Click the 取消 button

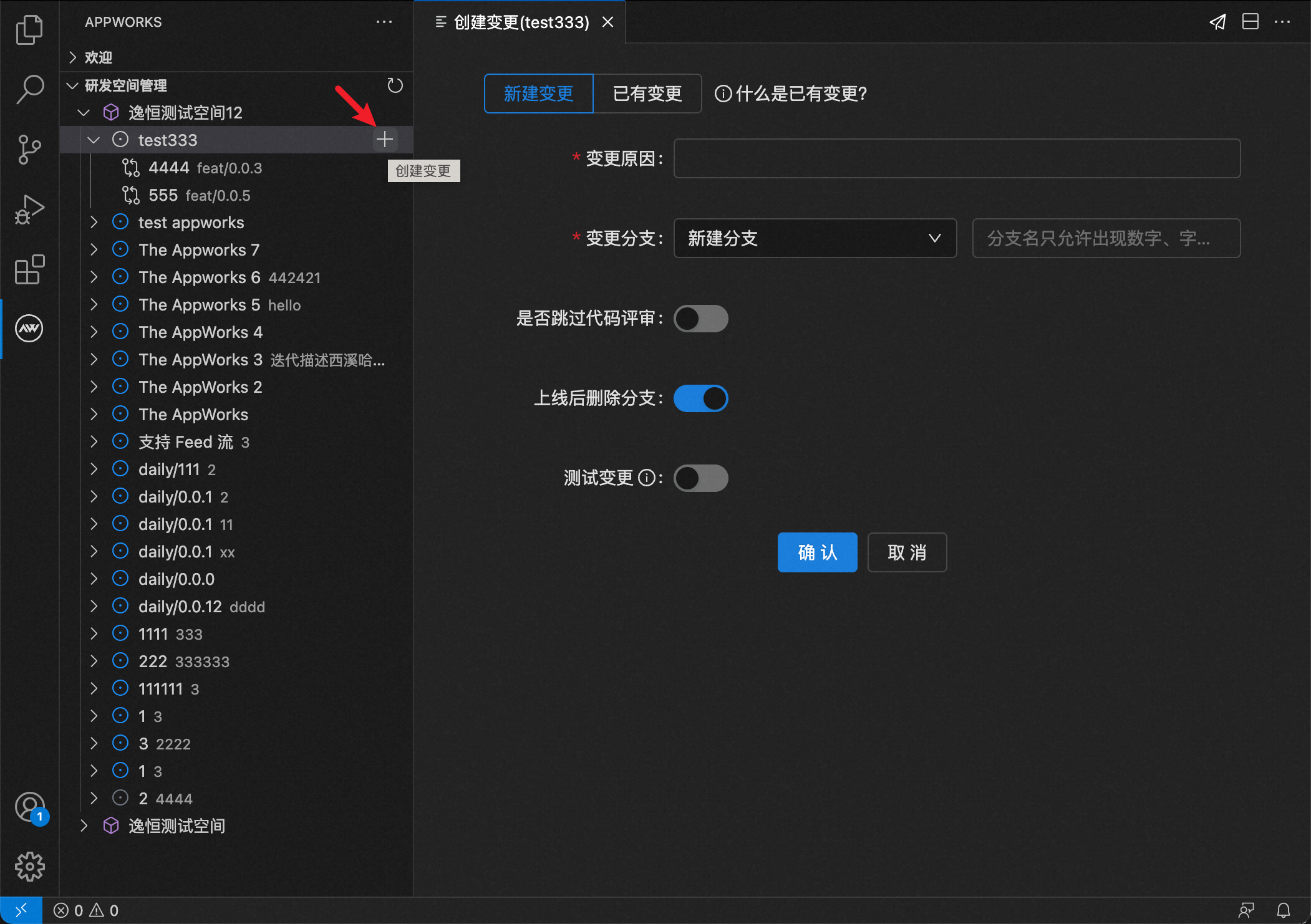(907, 552)
